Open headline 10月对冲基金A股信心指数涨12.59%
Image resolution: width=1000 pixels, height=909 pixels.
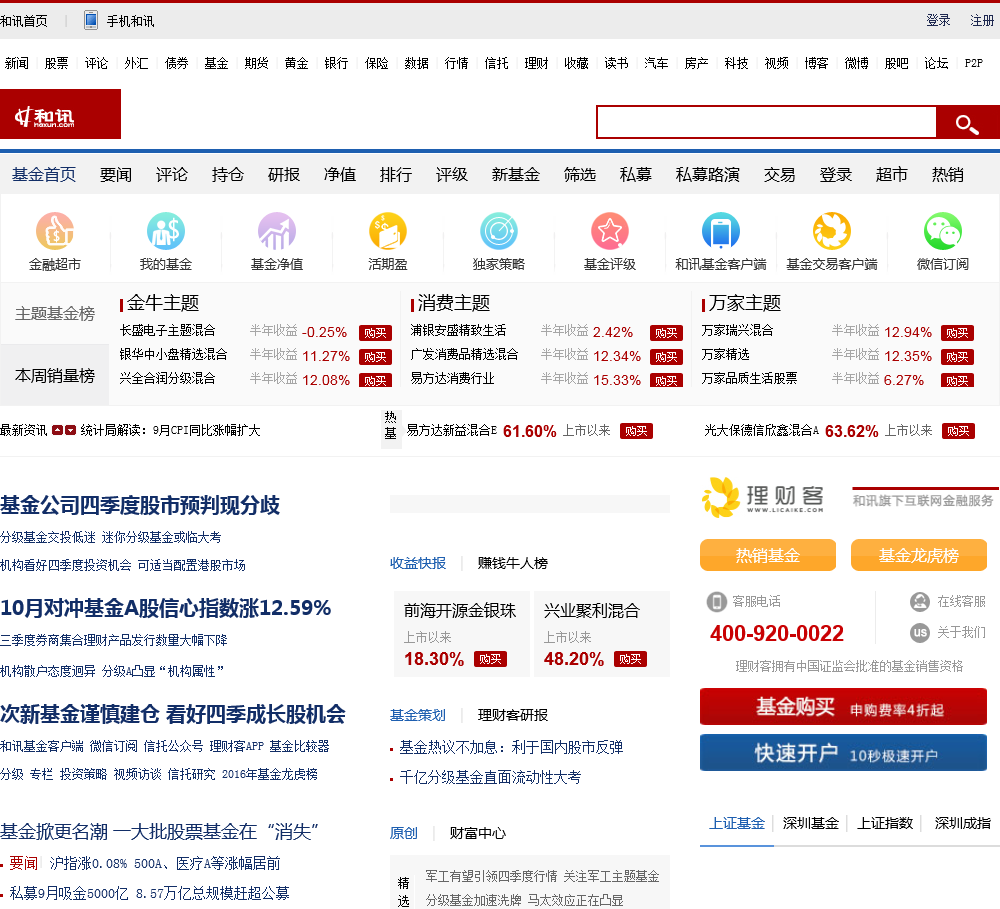(x=165, y=608)
